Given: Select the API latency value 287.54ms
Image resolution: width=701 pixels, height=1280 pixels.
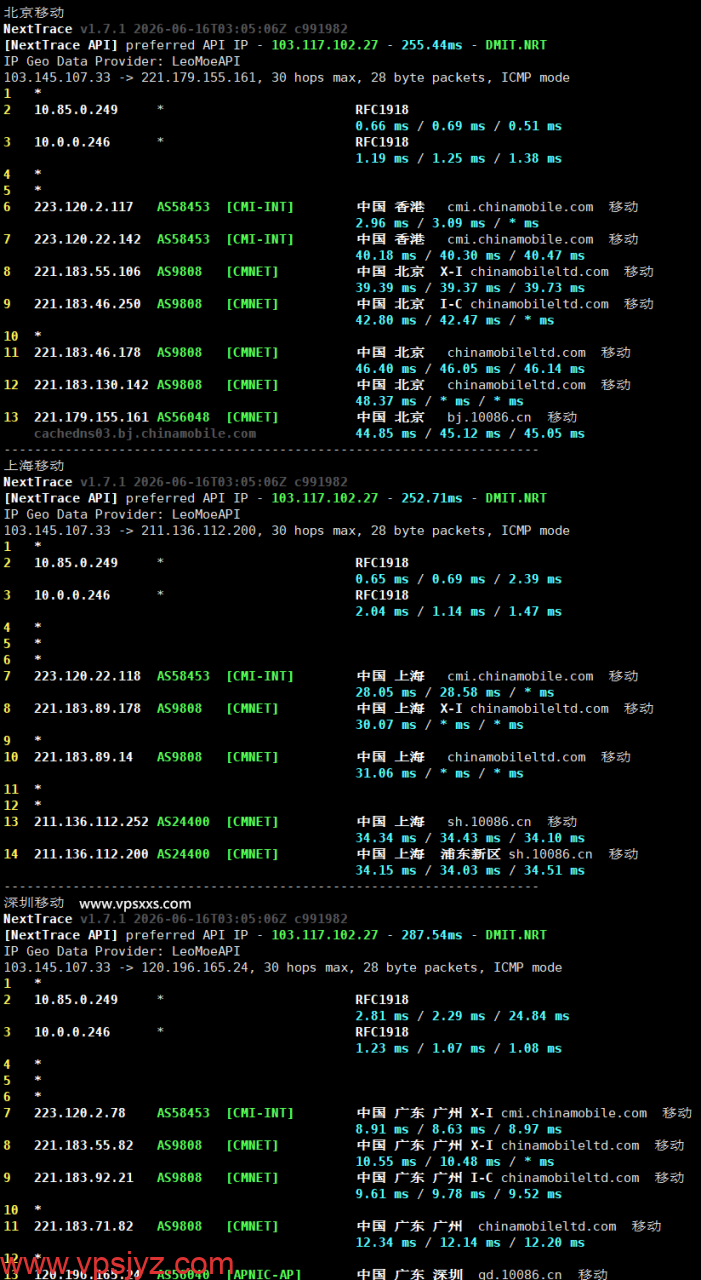Looking at the screenshot, I should coord(432,935).
